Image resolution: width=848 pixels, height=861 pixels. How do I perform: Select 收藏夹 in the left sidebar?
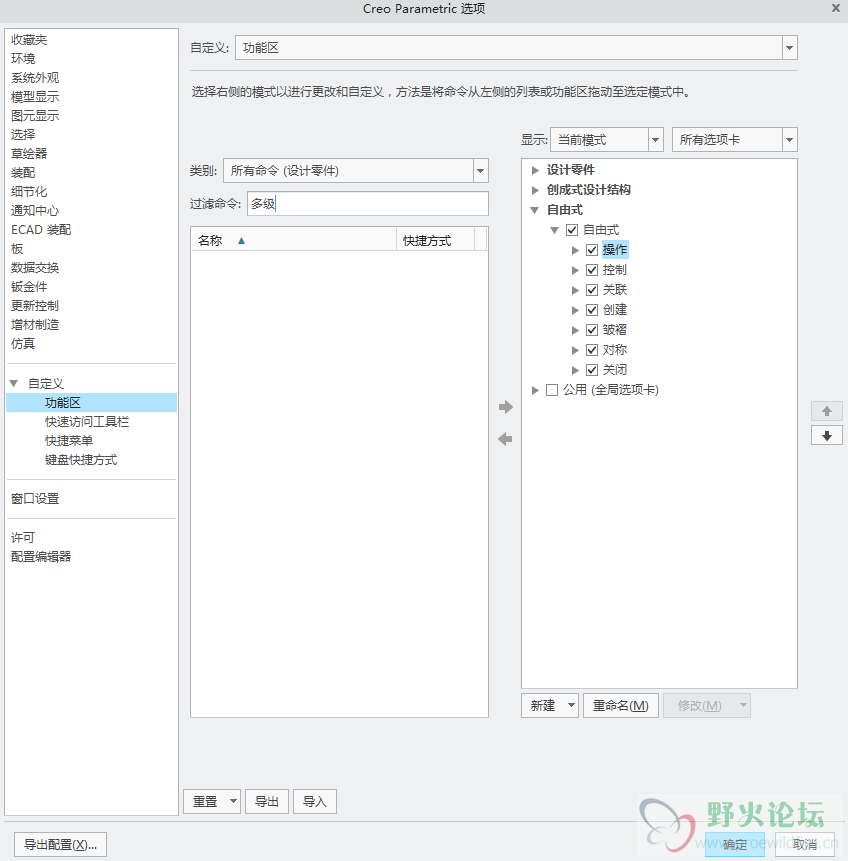pos(29,40)
